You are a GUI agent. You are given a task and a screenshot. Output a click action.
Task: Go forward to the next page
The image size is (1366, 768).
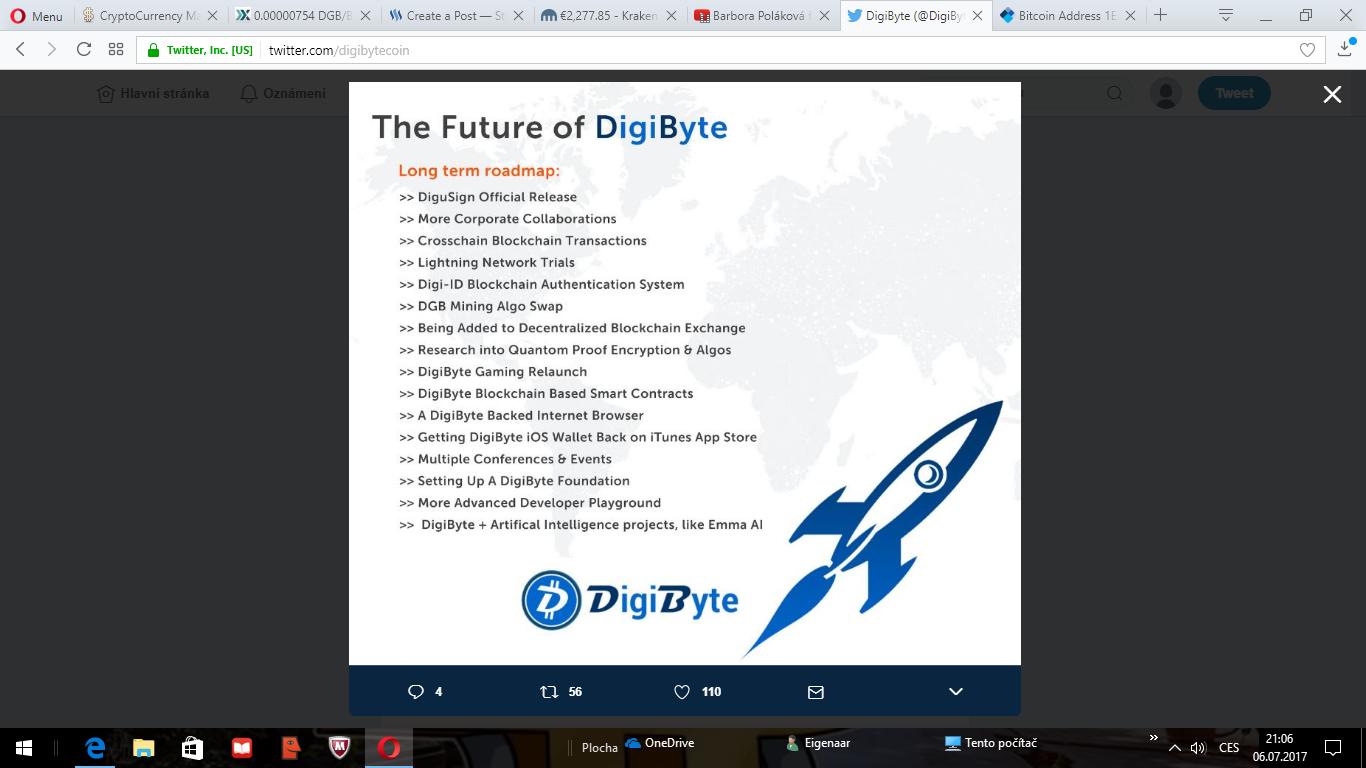point(52,49)
